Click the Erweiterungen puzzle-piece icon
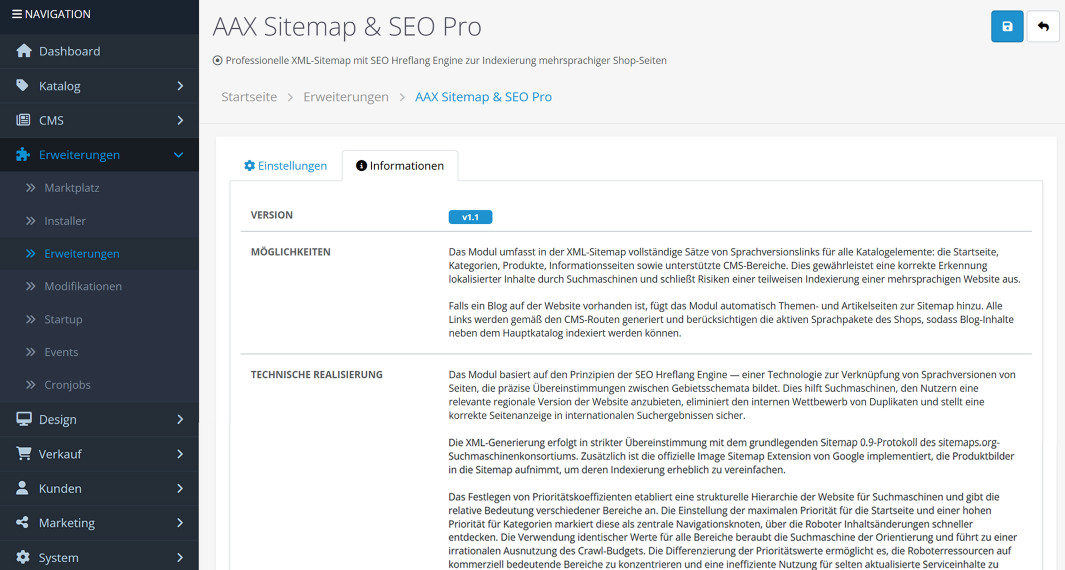This screenshot has width=1065, height=570. coord(23,155)
